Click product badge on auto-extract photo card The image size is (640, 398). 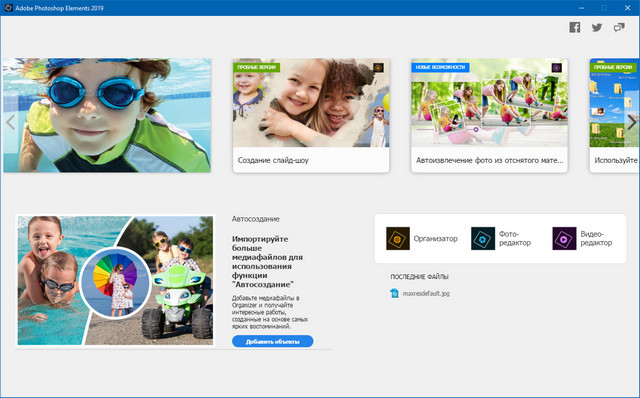coord(557,68)
